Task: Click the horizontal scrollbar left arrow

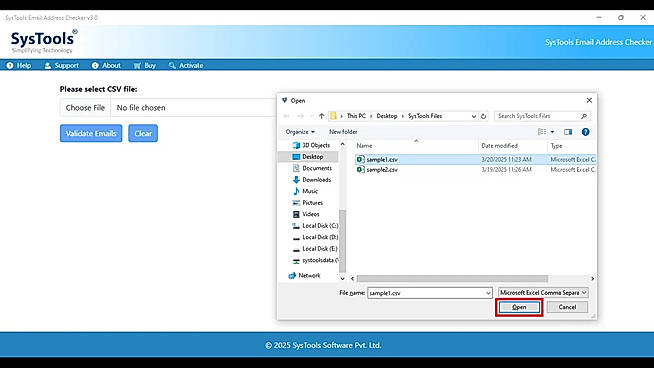Action: point(352,278)
